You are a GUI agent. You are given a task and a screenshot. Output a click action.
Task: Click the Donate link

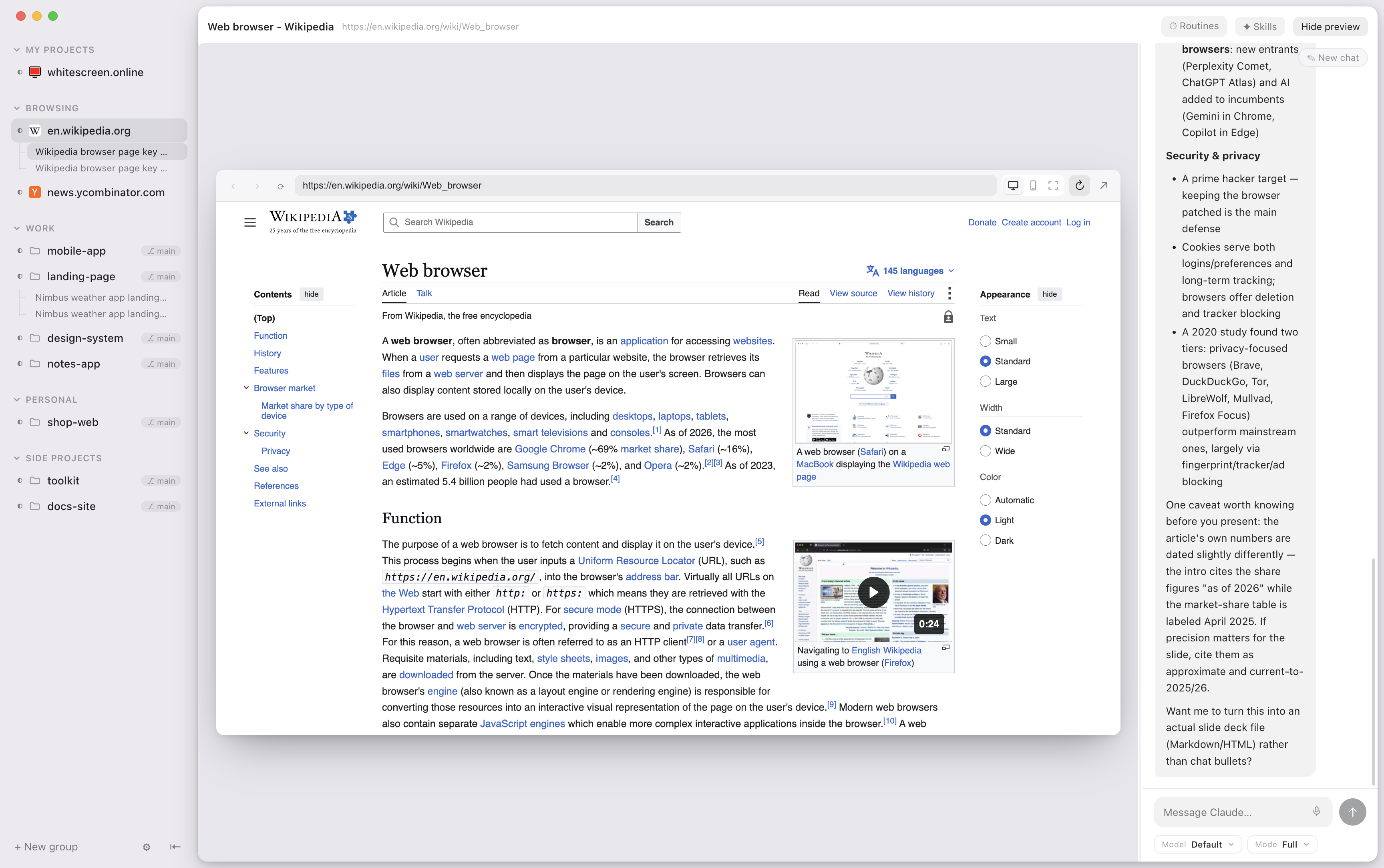click(982, 222)
